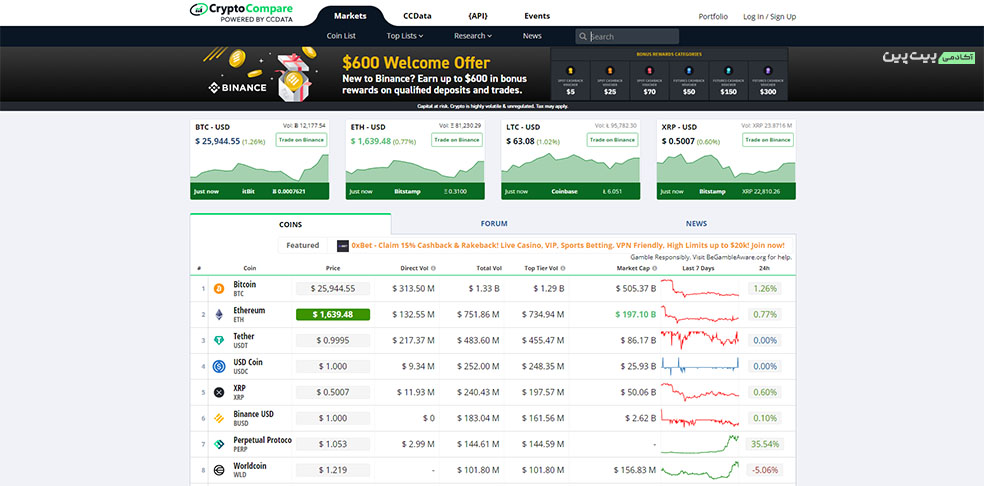This screenshot has height=486, width=984.
Task: Click the Perpetual Protocol coin icon
Action: 219,444
